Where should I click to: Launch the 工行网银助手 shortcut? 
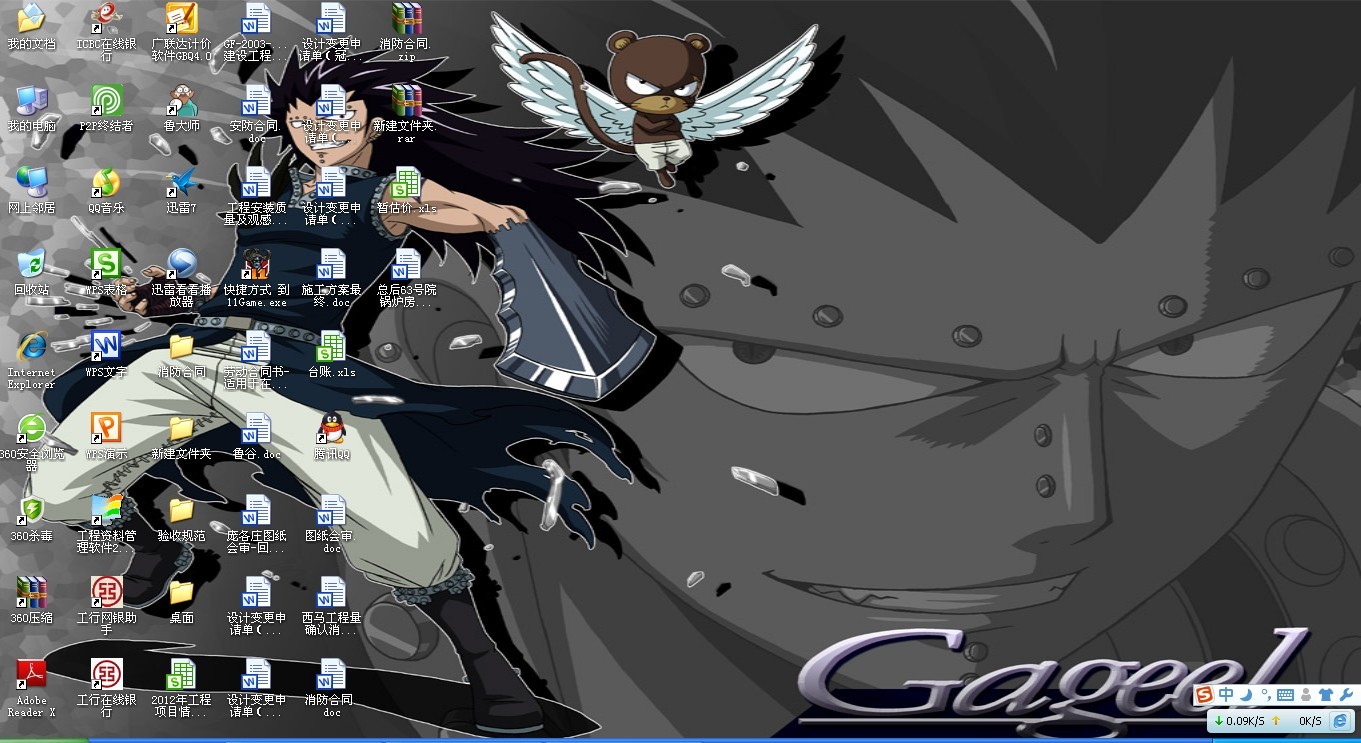(107, 607)
